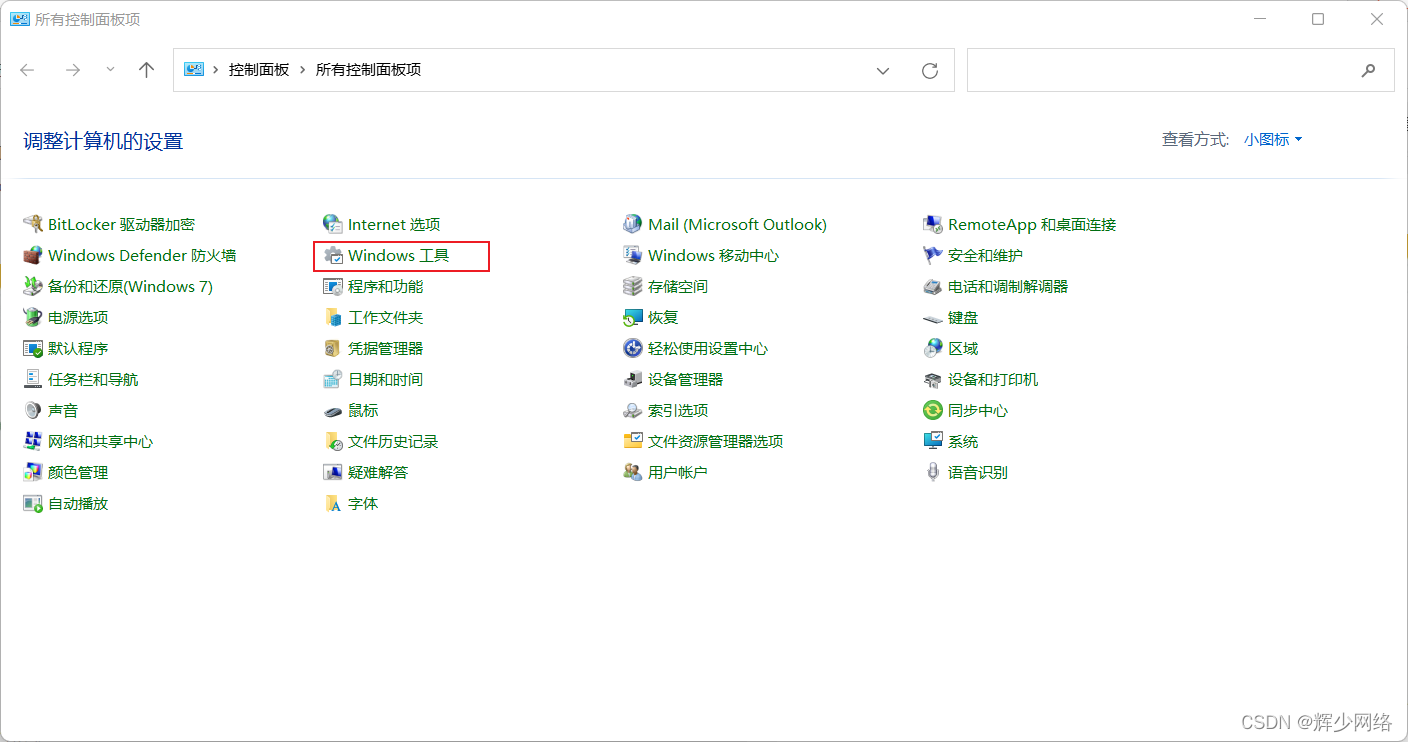Click the 疑难解答 icon
1408x742 pixels.
tap(333, 472)
